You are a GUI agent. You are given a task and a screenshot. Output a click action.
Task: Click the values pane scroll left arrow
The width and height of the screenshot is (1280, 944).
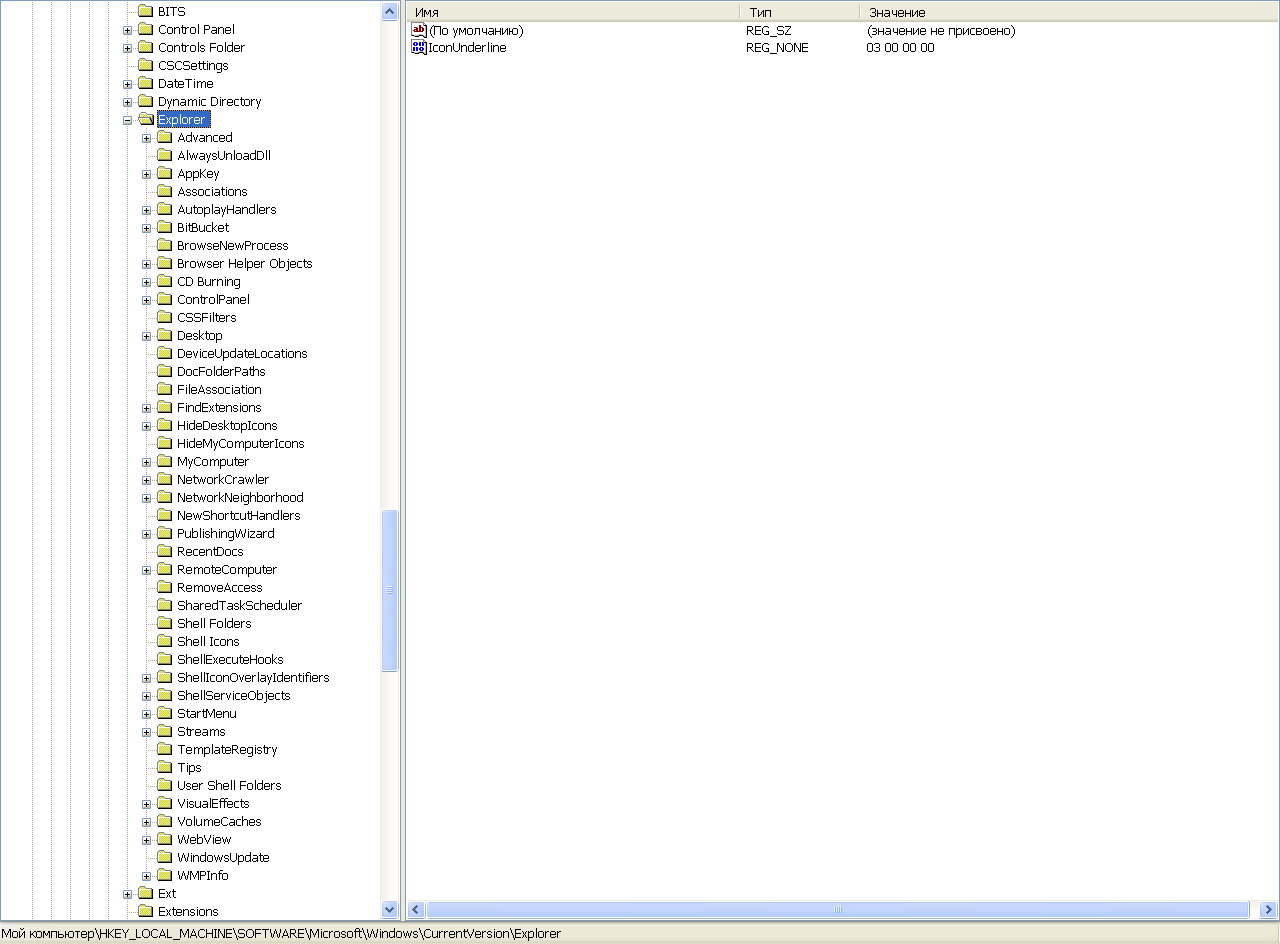[x=417, y=910]
